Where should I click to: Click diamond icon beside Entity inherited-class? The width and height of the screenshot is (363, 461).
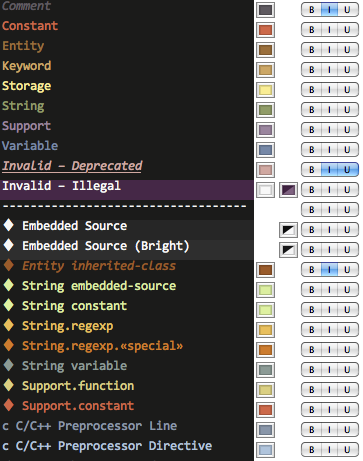click(x=9, y=265)
